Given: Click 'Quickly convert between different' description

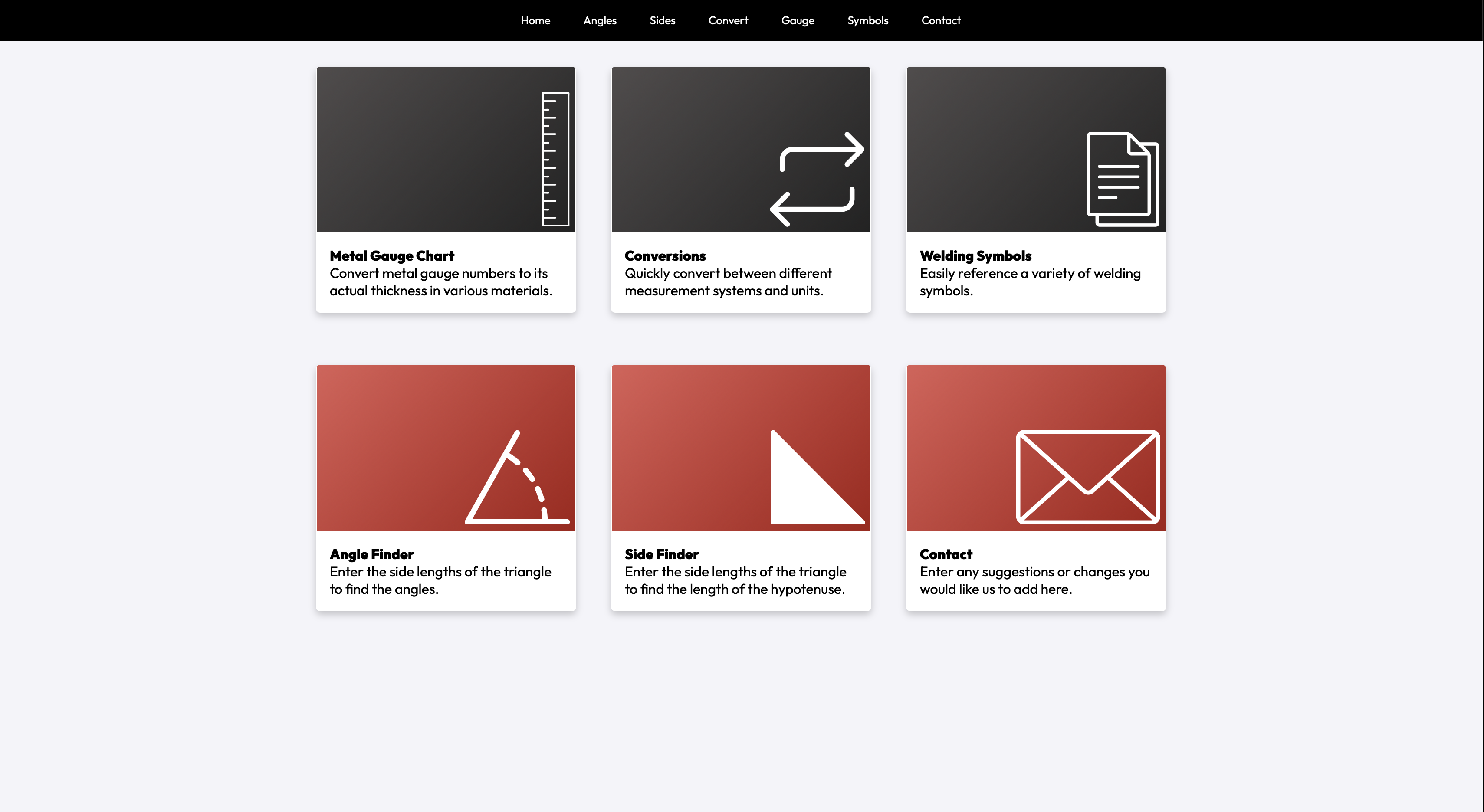Looking at the screenshot, I should [728, 274].
